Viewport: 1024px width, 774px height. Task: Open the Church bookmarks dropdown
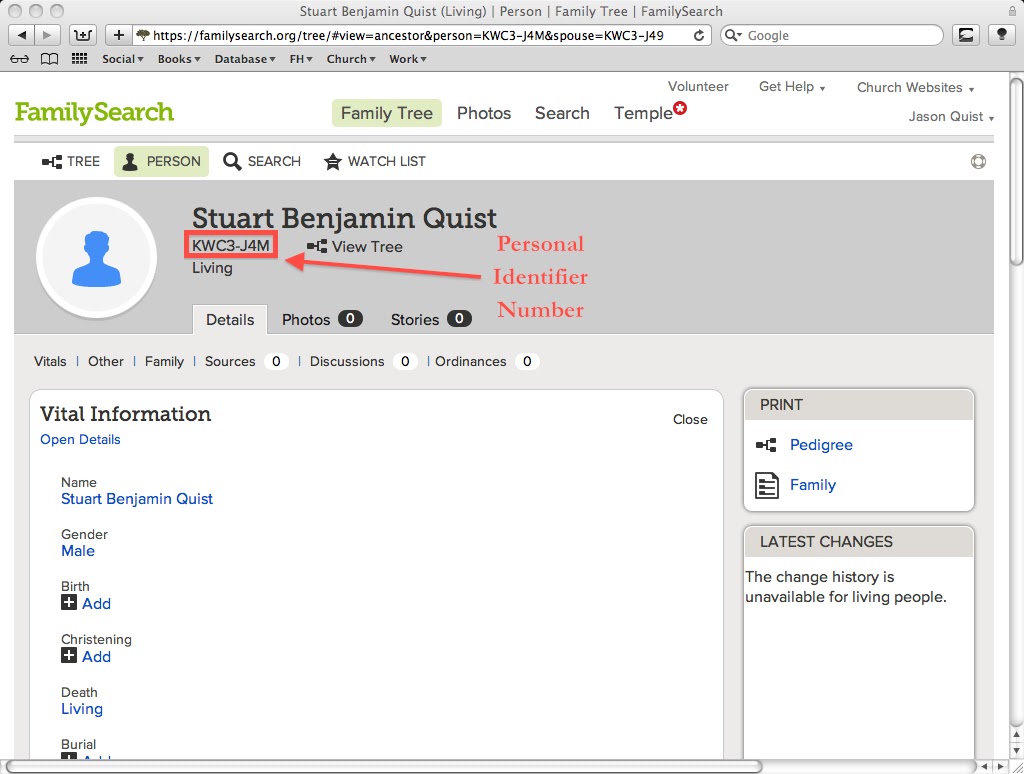[351, 59]
